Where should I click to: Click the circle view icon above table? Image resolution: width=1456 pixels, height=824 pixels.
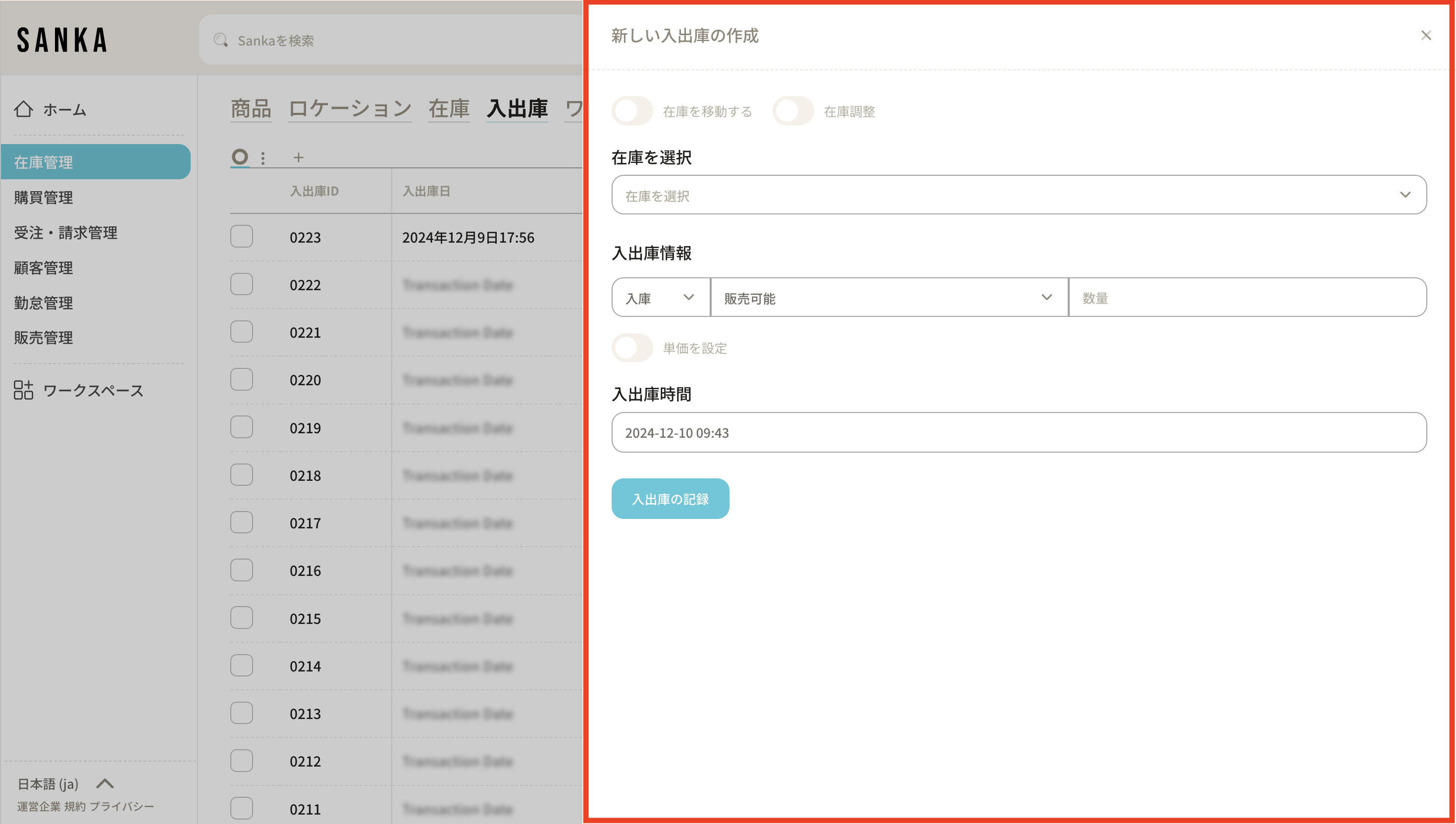240,157
